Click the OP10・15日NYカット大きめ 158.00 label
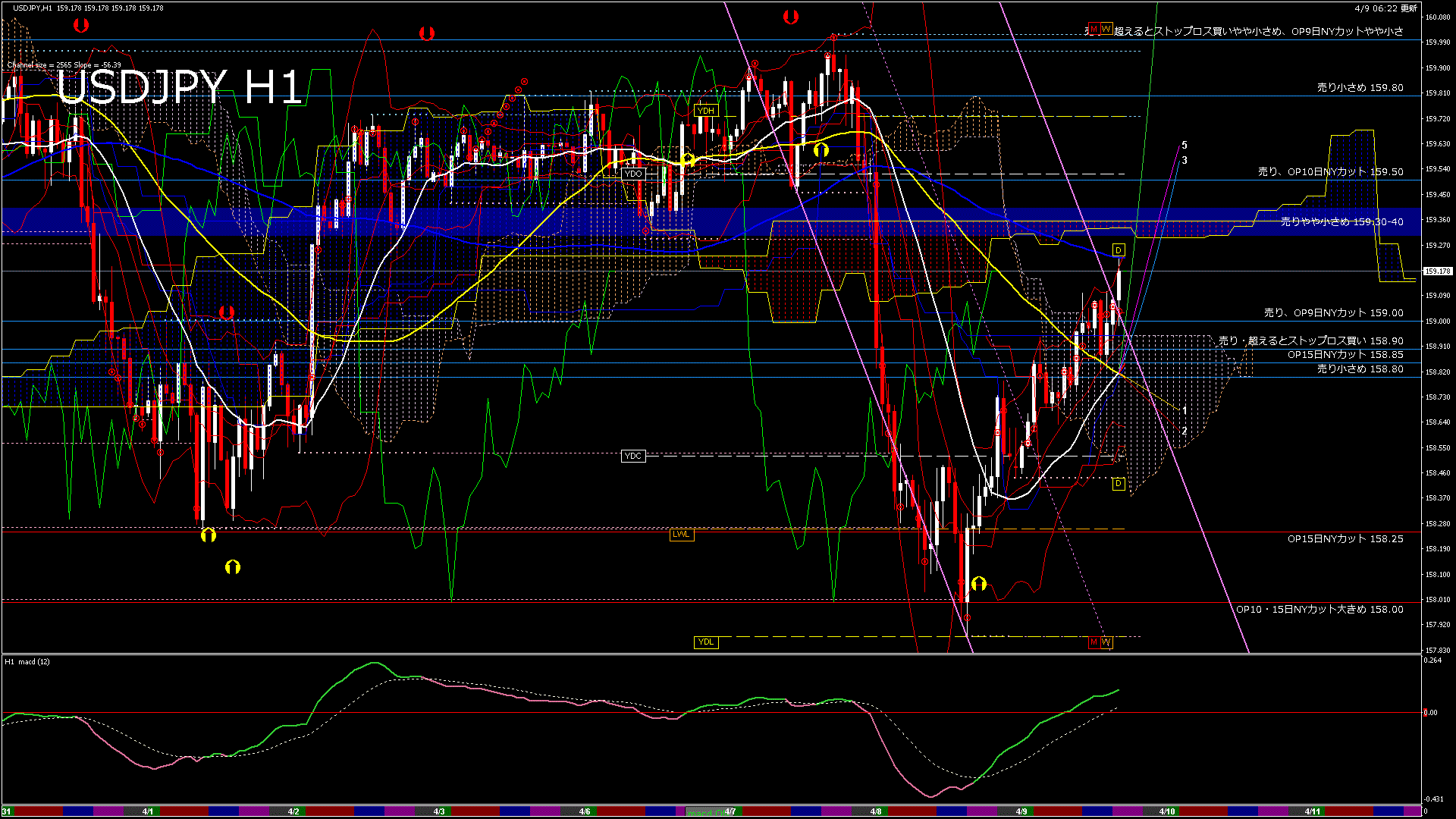1456x819 pixels. click(1319, 610)
